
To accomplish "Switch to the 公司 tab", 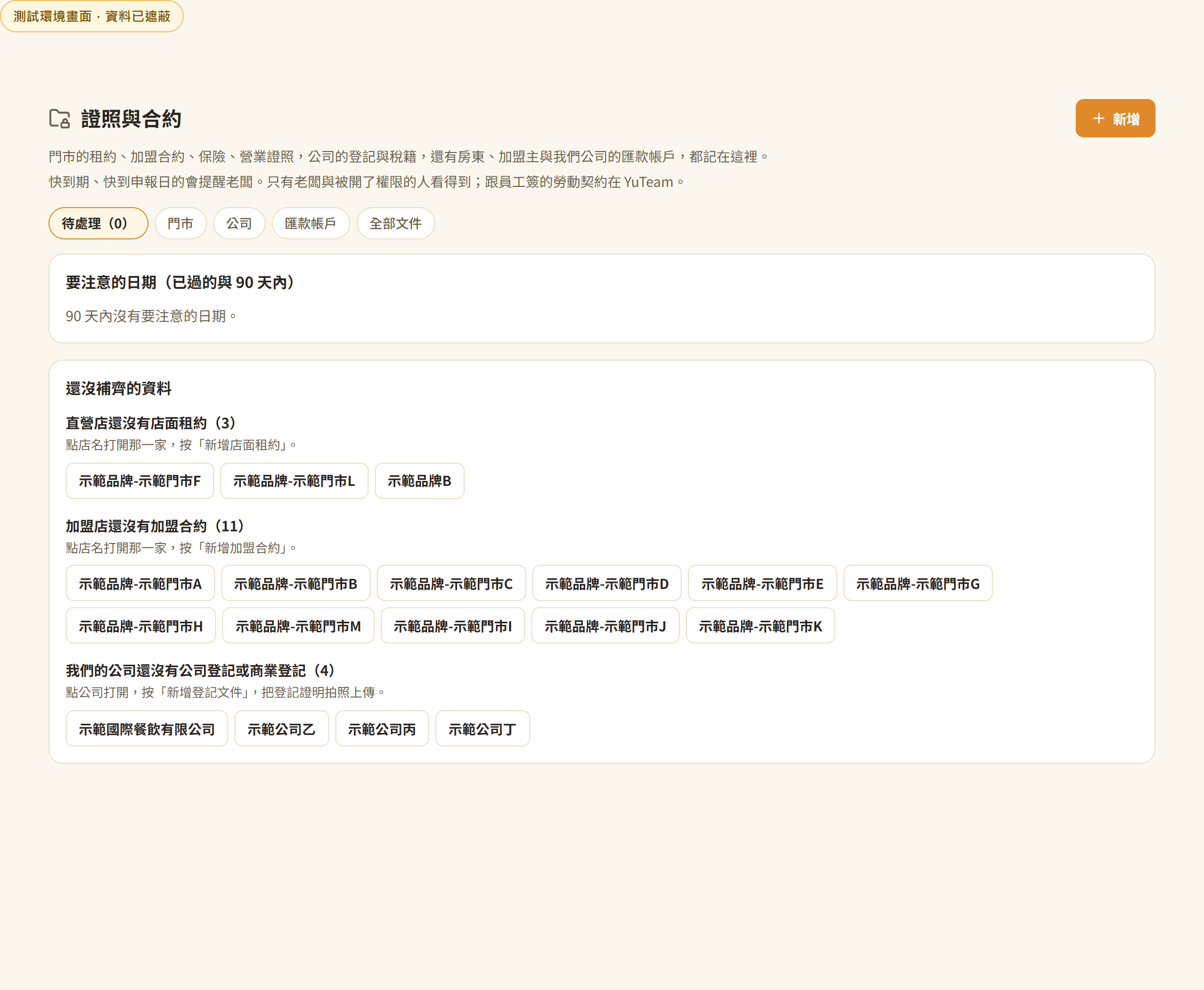I will click(x=239, y=223).
